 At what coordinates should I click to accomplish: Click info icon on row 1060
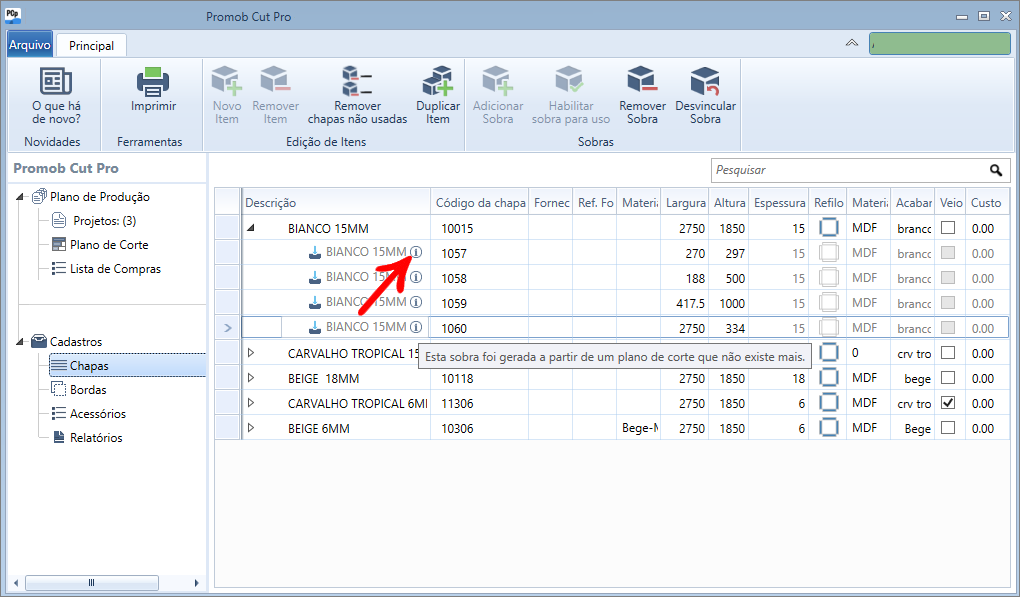point(416,327)
